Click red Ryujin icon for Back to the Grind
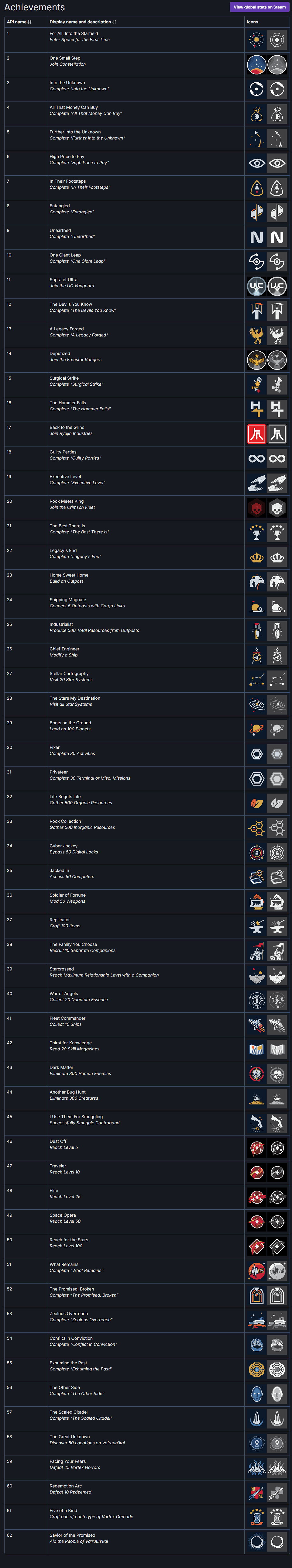The width and height of the screenshot is (292, 1568). click(x=257, y=433)
